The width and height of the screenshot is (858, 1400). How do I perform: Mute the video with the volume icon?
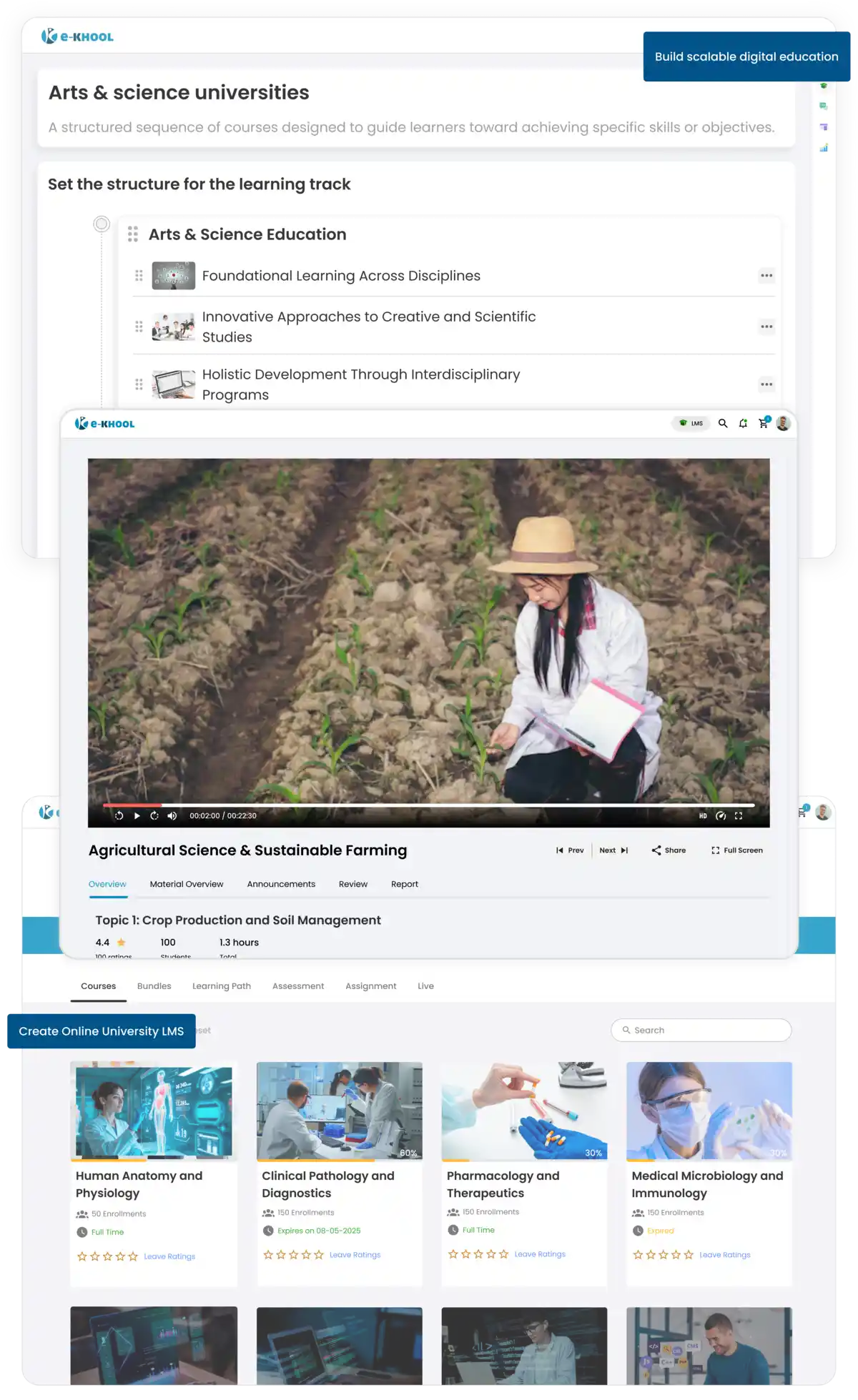click(x=172, y=815)
